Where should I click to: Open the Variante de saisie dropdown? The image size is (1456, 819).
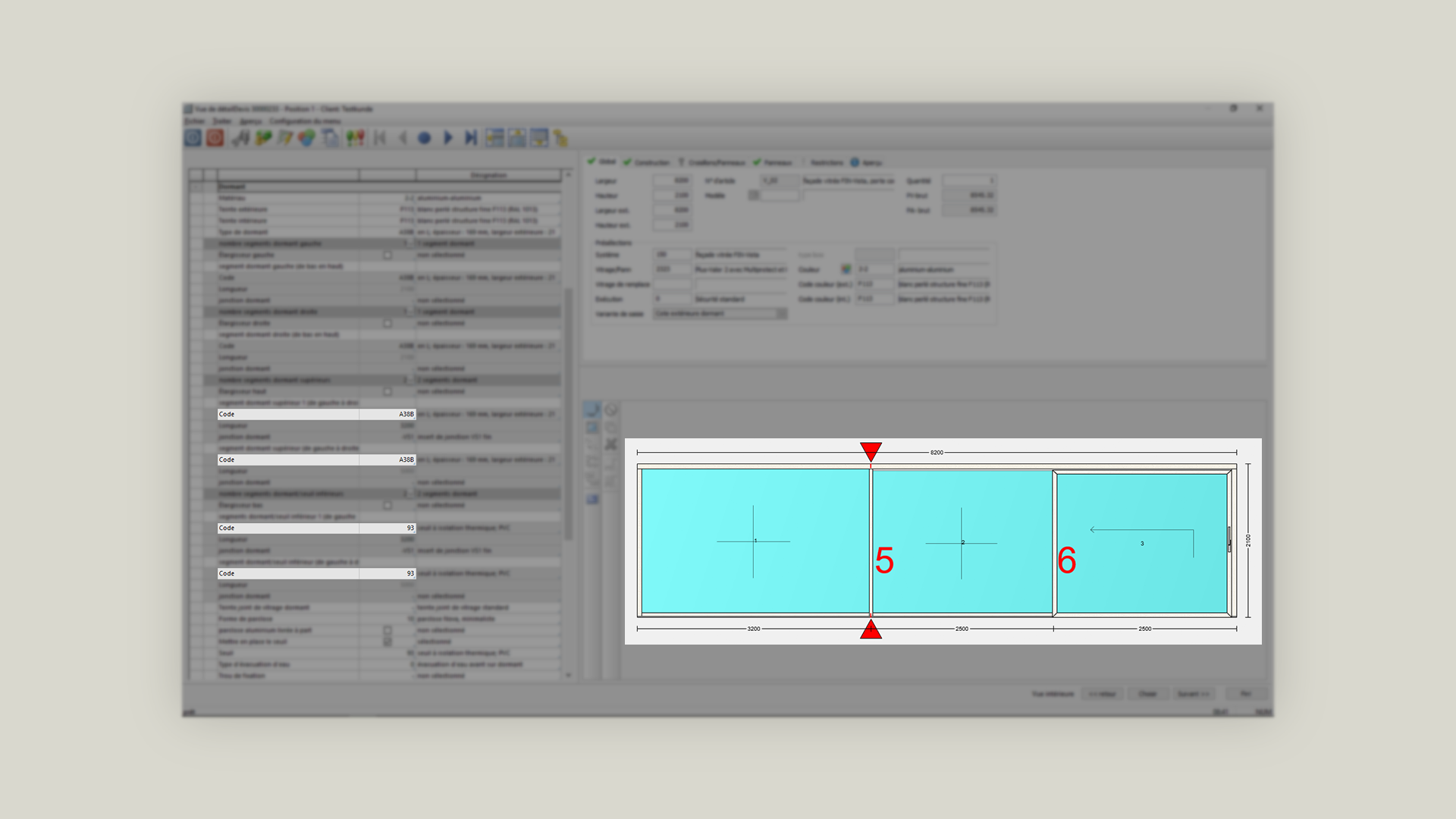[720, 314]
